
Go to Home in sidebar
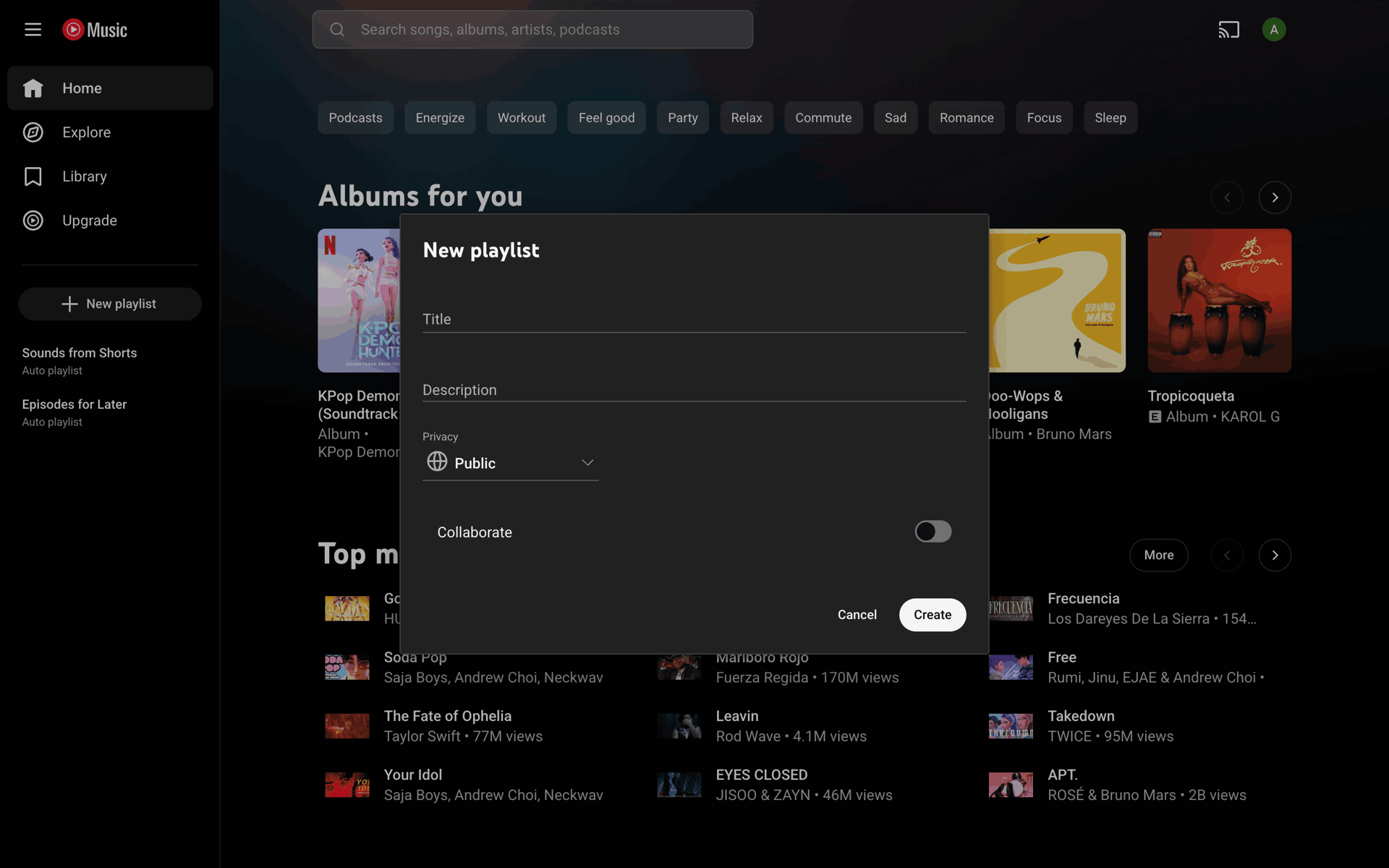tap(110, 88)
